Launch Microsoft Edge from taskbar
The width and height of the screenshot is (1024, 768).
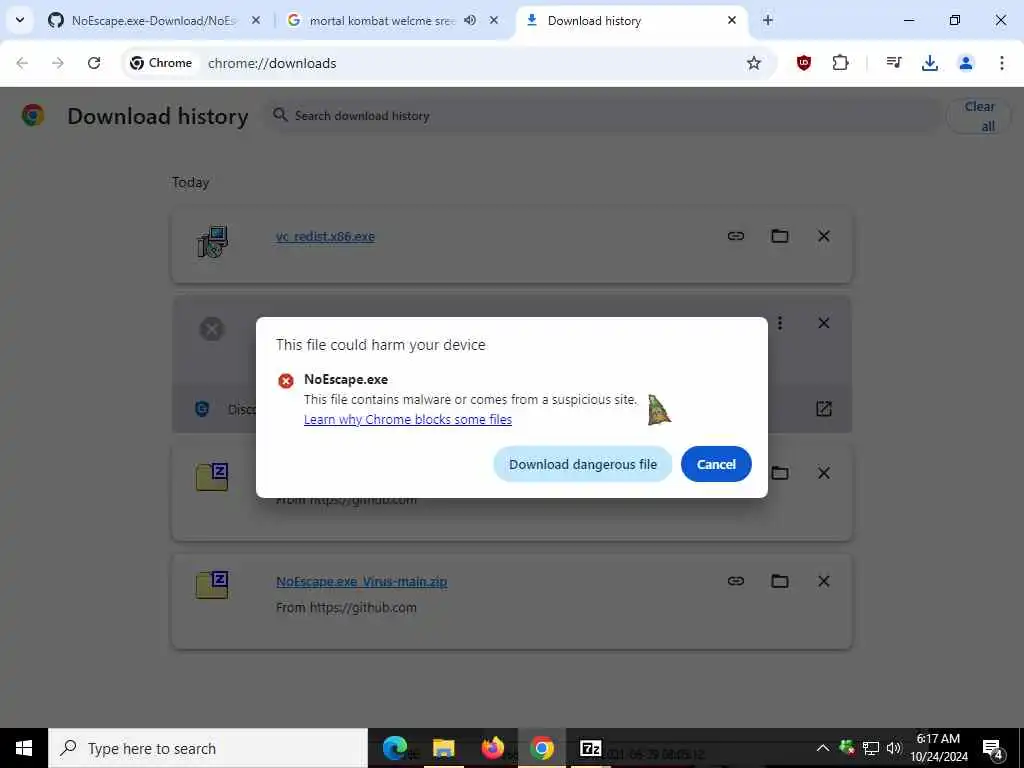click(394, 748)
